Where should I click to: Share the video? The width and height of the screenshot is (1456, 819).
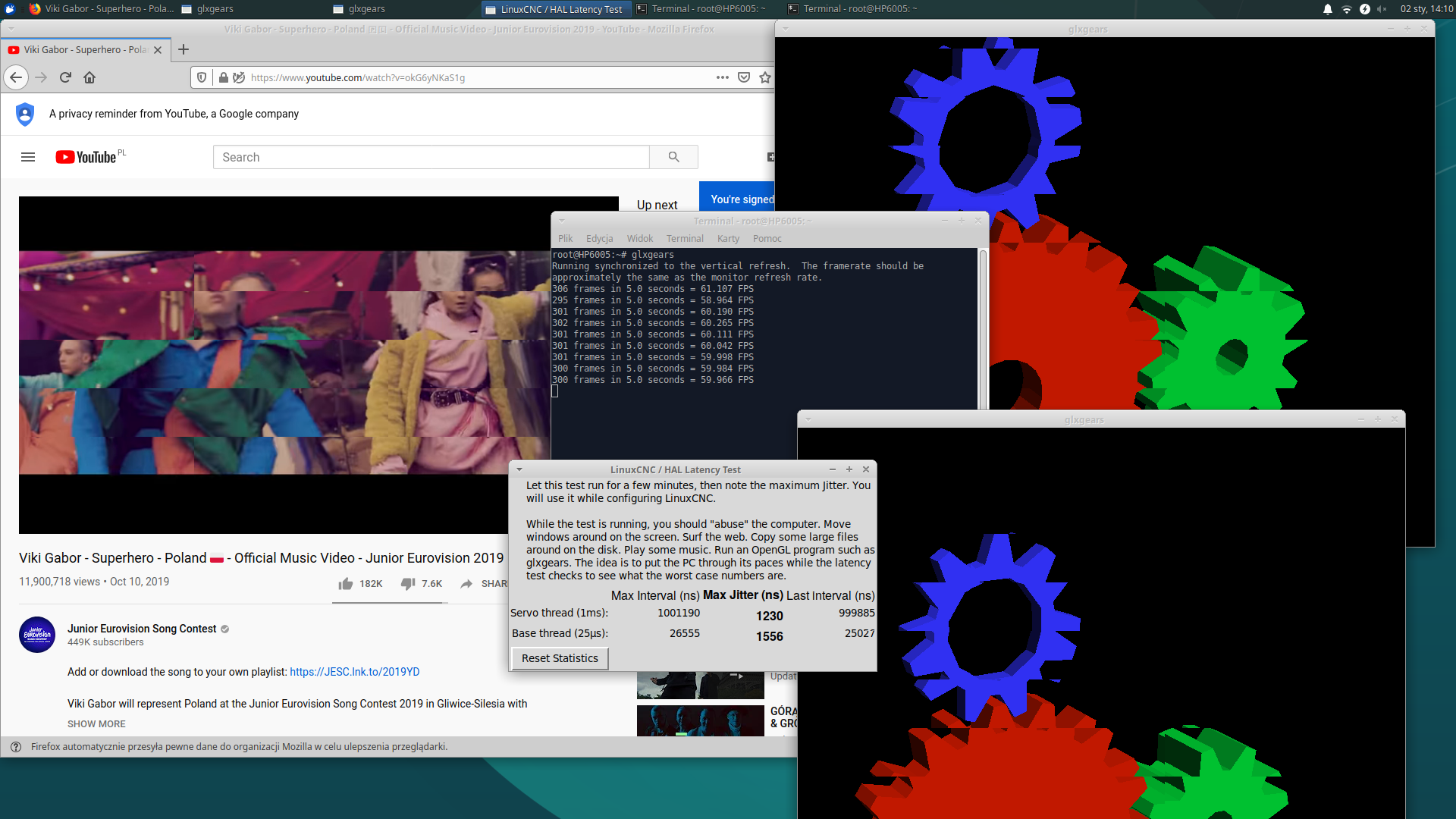coord(484,583)
